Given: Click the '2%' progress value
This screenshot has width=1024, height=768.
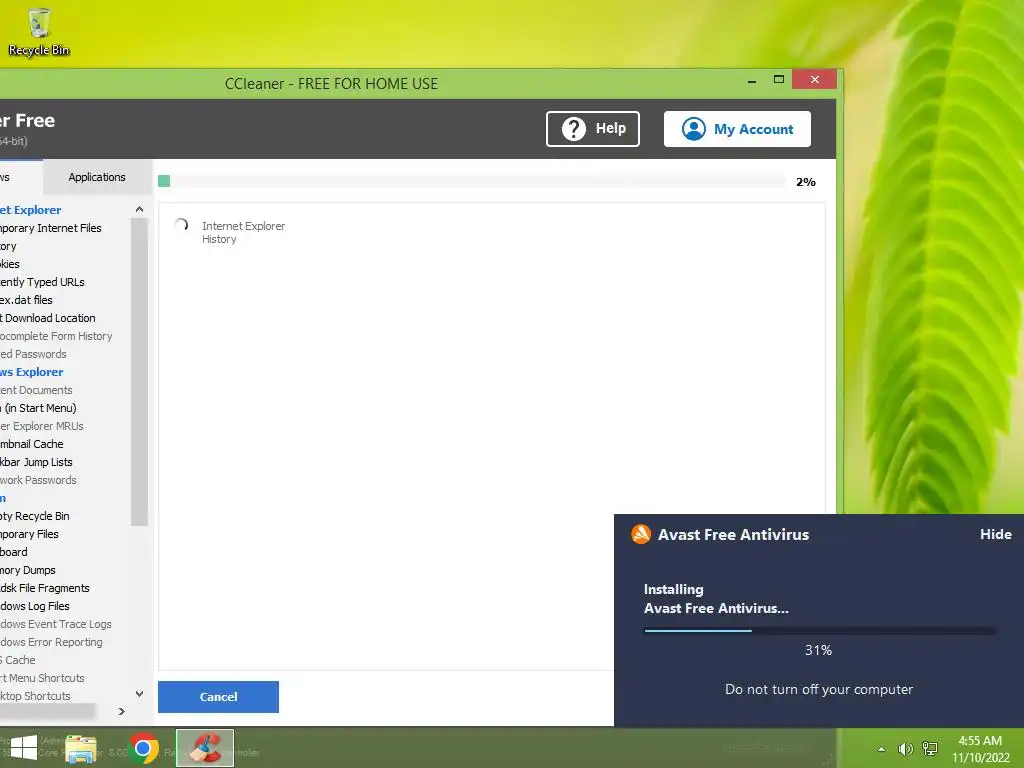Looking at the screenshot, I should tap(805, 182).
